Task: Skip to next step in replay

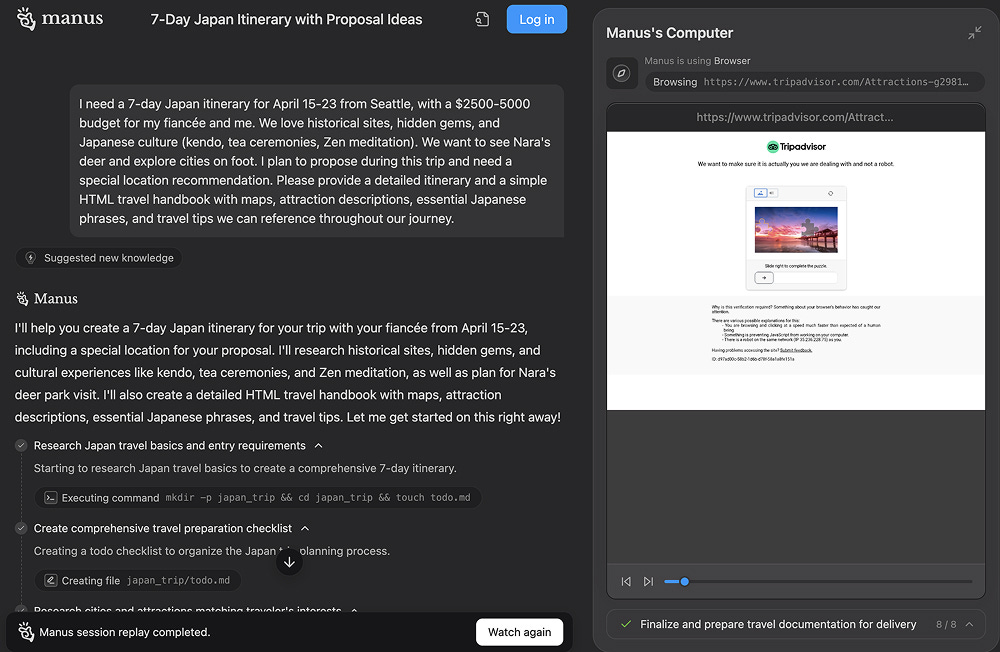Action: click(648, 582)
